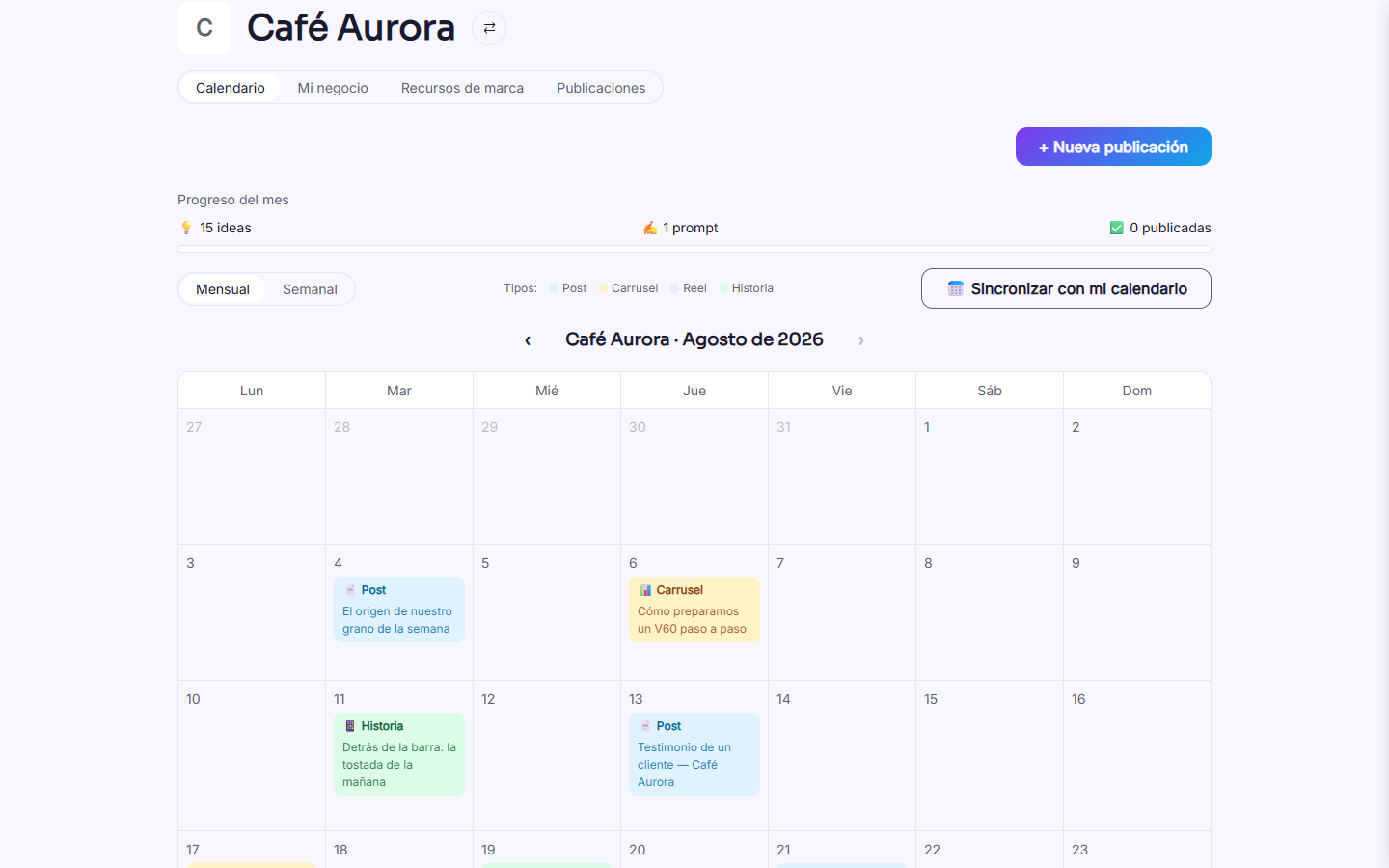The width and height of the screenshot is (1389, 868).
Task: Go to previous month arrow
Action: [x=528, y=339]
